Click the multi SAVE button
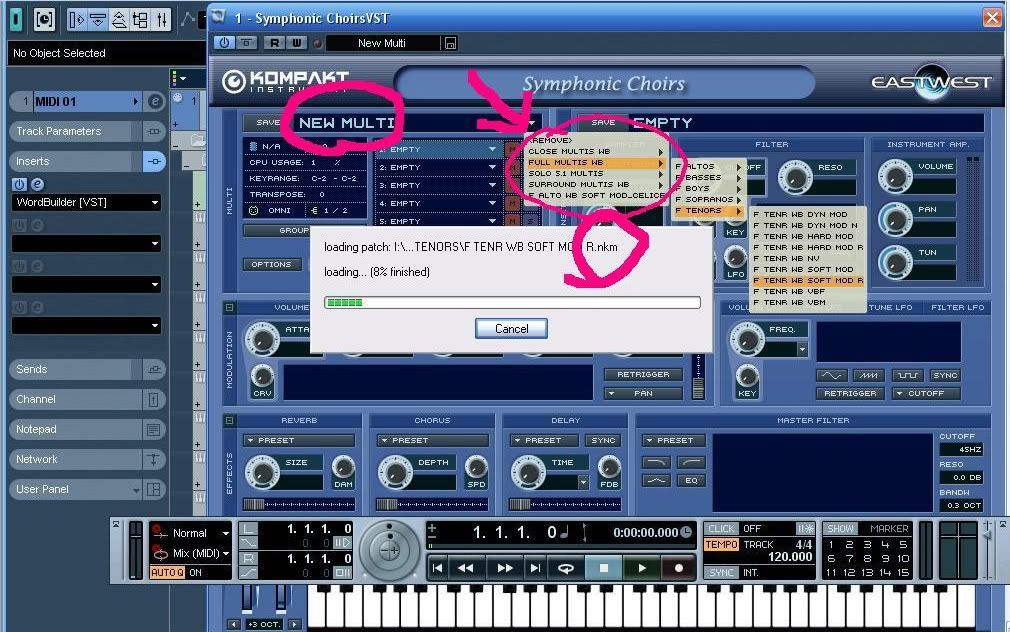 (267, 122)
